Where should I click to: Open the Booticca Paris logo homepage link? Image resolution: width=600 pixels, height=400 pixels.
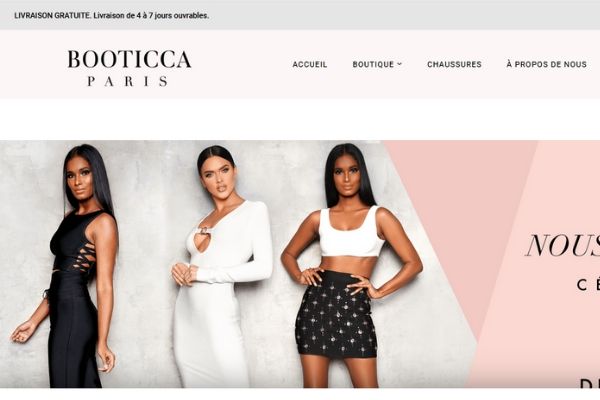pyautogui.click(x=129, y=68)
